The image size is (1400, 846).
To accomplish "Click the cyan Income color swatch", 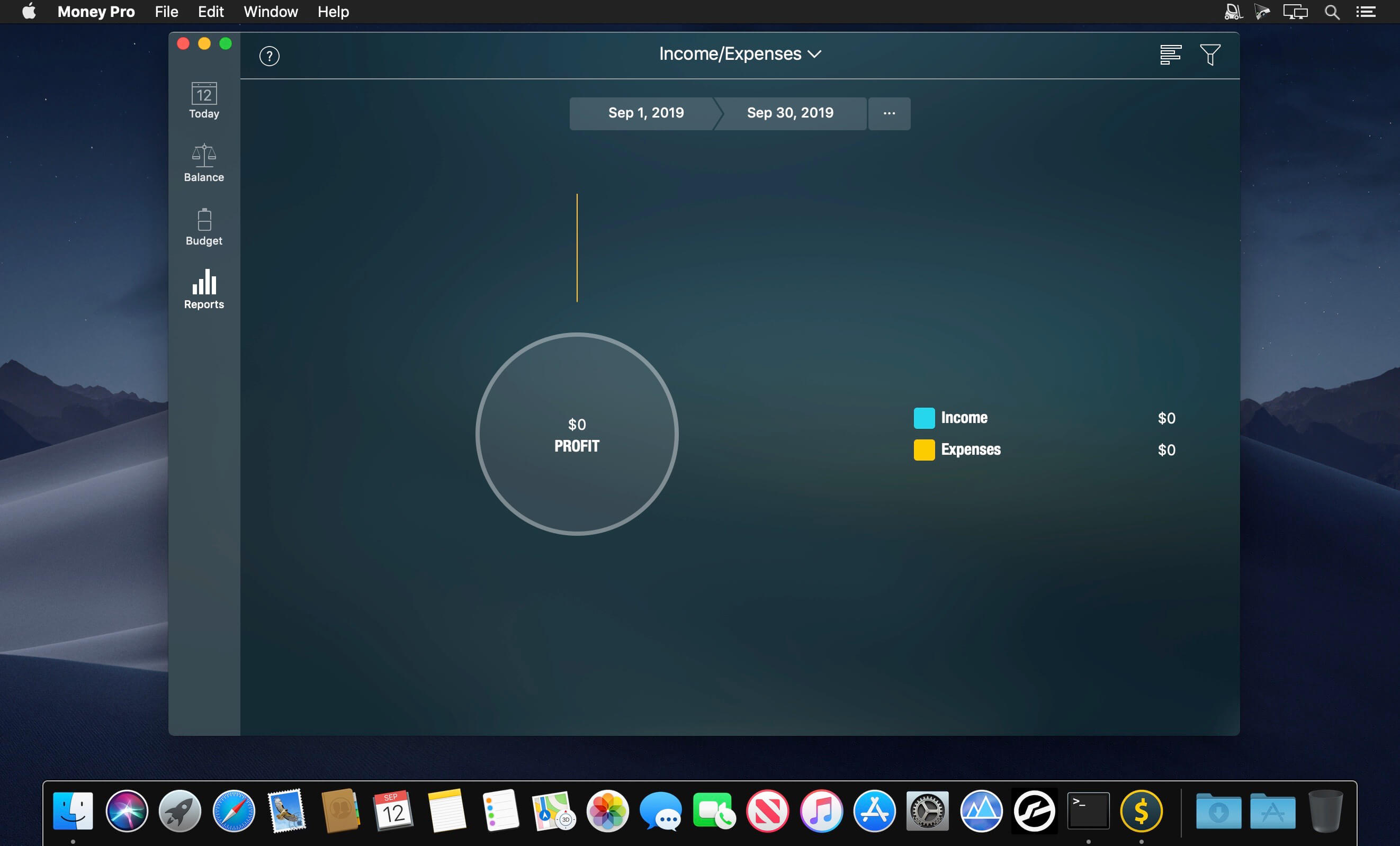I will pos(924,418).
